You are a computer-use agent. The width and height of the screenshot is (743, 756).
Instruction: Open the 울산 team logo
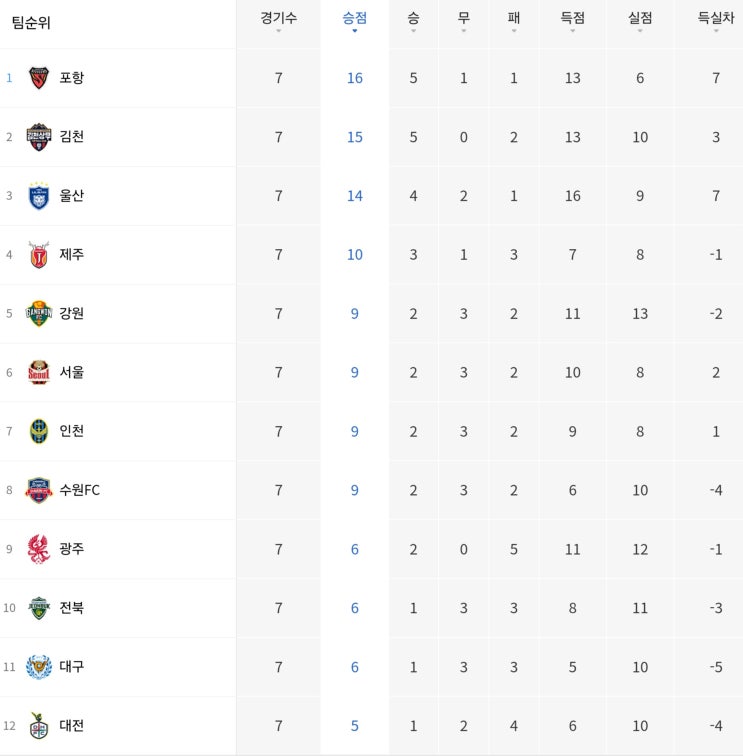click(x=39, y=196)
